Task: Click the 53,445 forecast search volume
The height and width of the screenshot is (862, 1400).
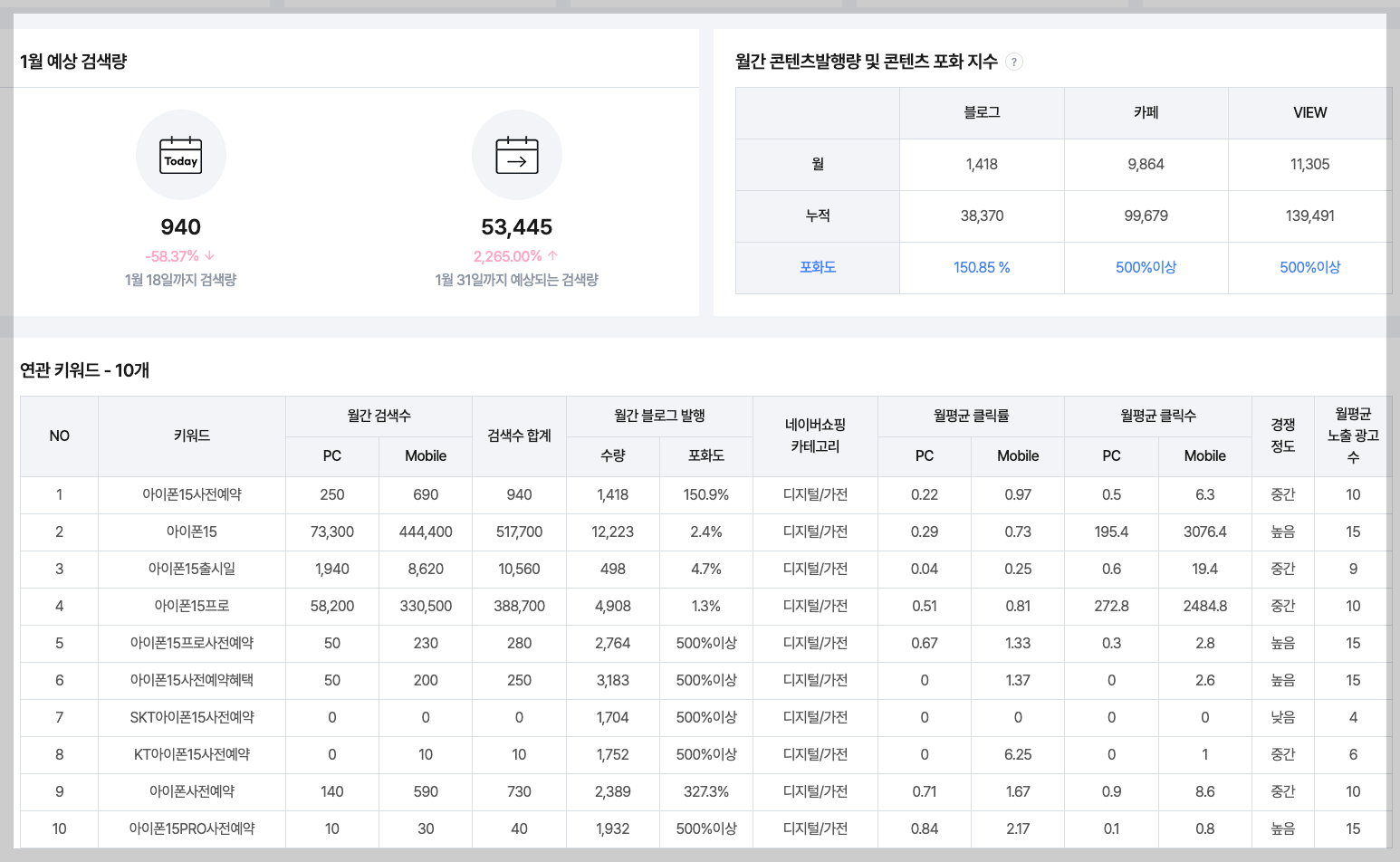Action: pos(517,227)
